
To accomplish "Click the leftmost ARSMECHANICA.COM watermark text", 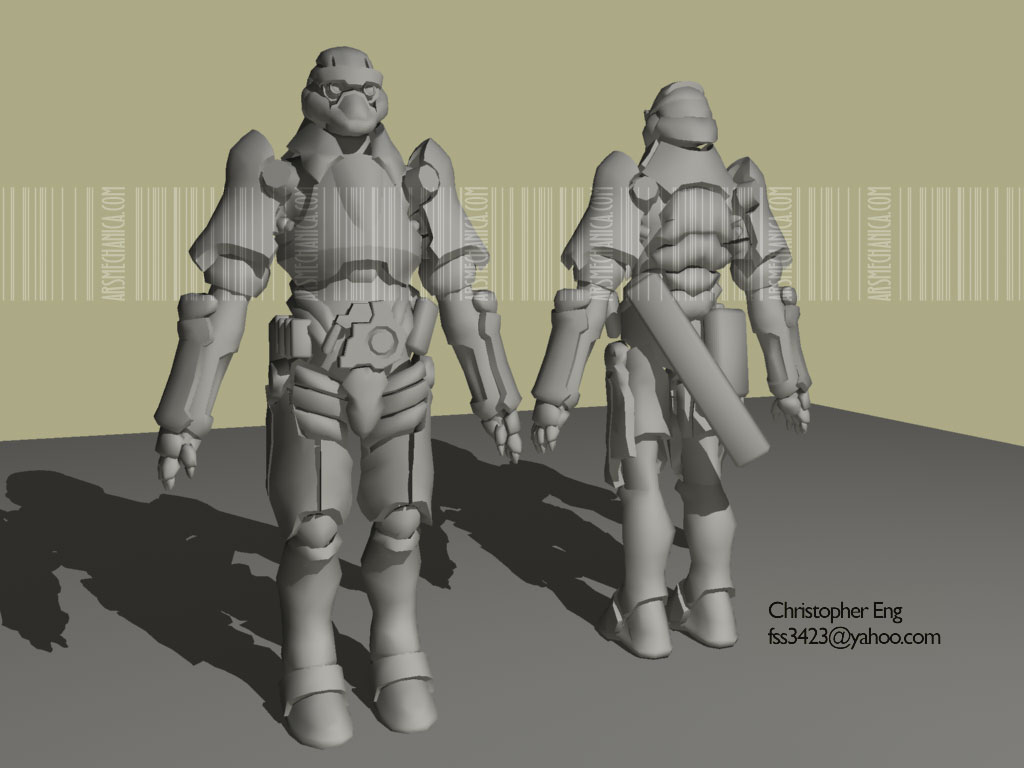I will coord(115,243).
